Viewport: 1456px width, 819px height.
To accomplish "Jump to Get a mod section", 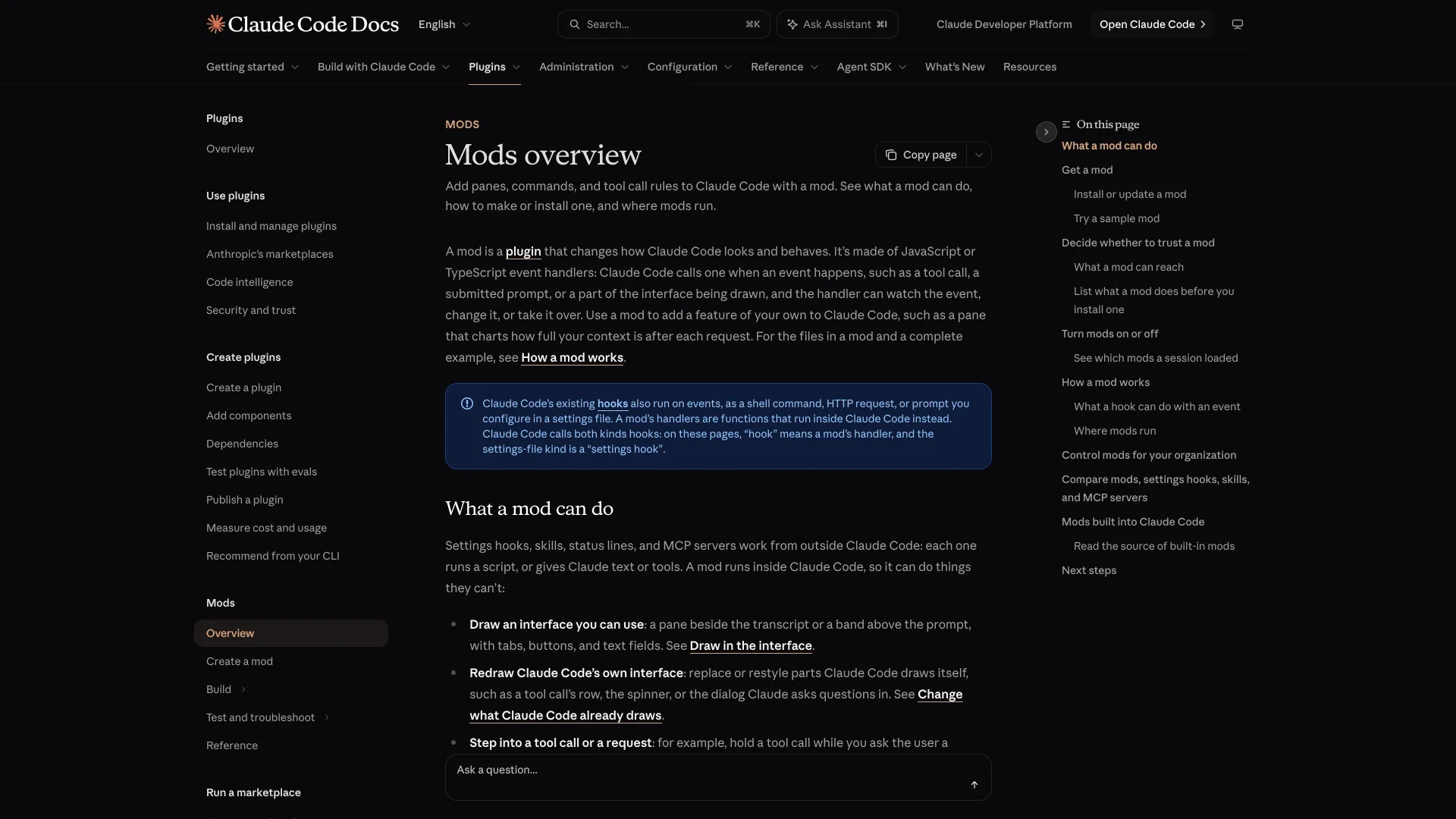I will coord(1087,170).
